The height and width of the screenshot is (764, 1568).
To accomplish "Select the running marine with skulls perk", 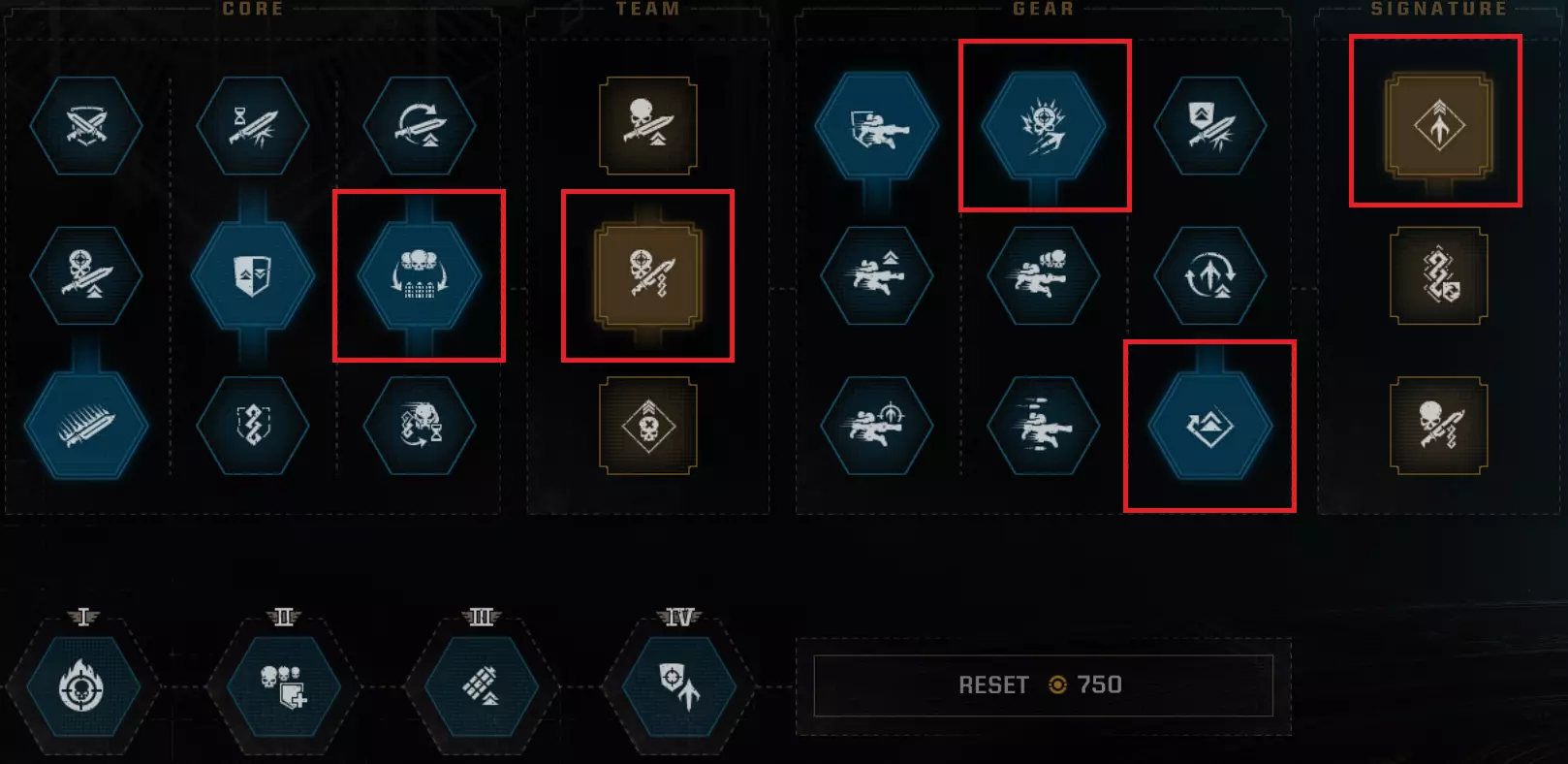I will pyautogui.click(x=1044, y=276).
